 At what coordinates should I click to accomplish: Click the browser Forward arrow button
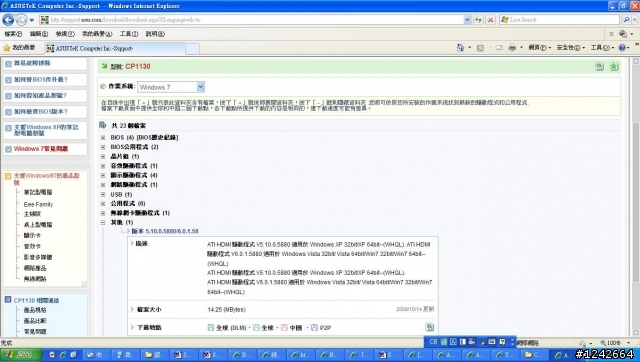[22, 20]
